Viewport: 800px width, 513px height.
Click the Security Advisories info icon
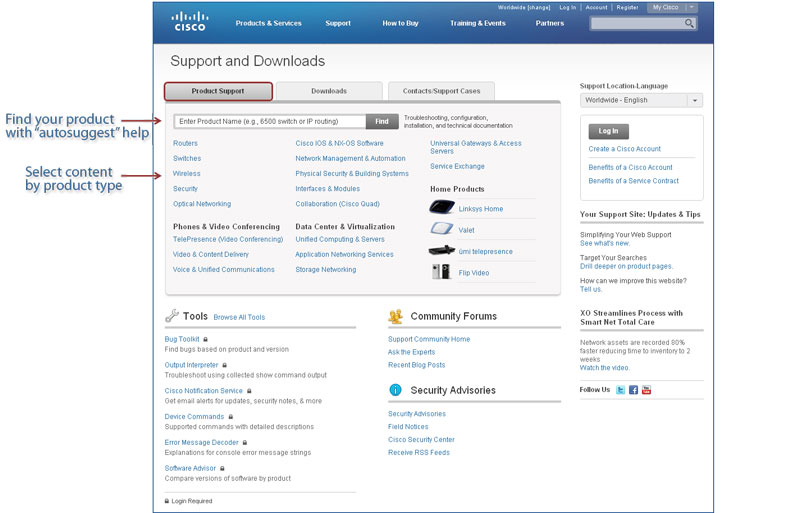[395, 390]
